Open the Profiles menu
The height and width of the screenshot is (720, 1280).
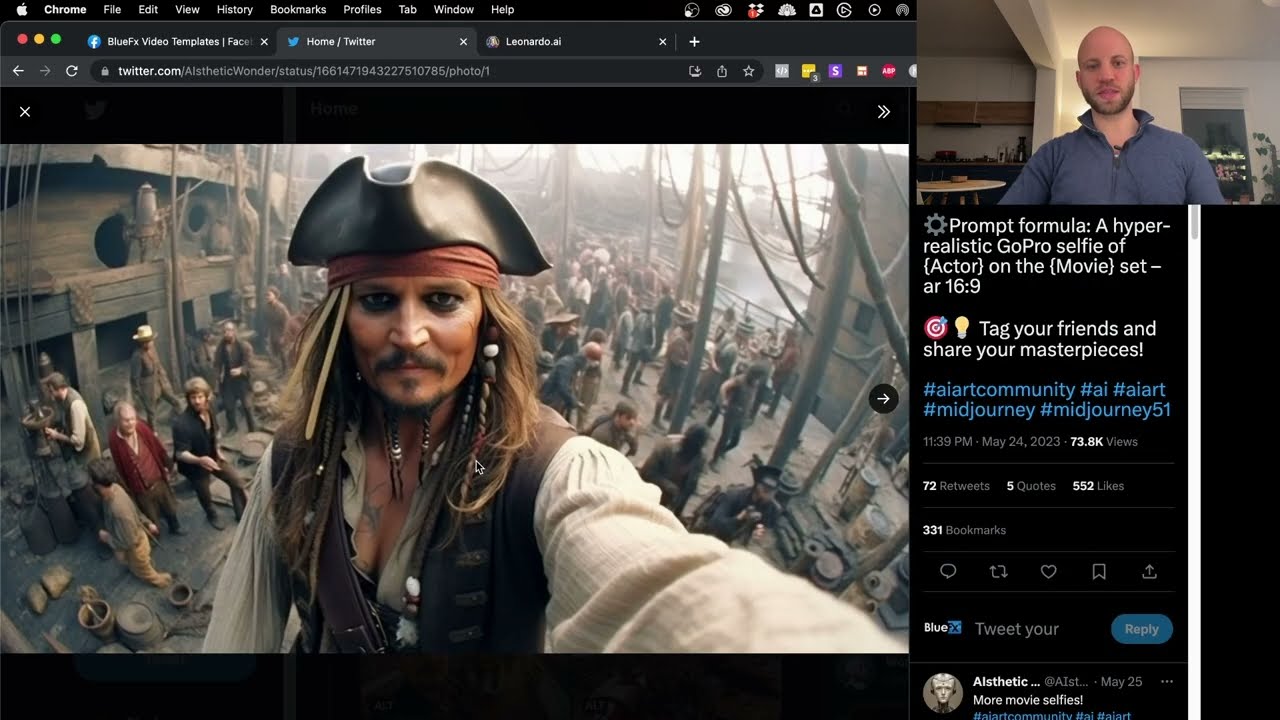[362, 10]
